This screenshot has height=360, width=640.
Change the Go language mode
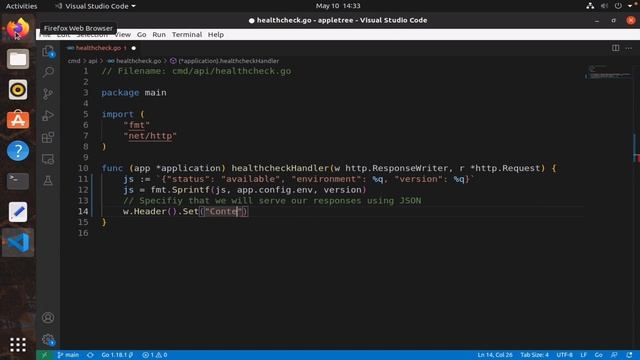[598, 355]
